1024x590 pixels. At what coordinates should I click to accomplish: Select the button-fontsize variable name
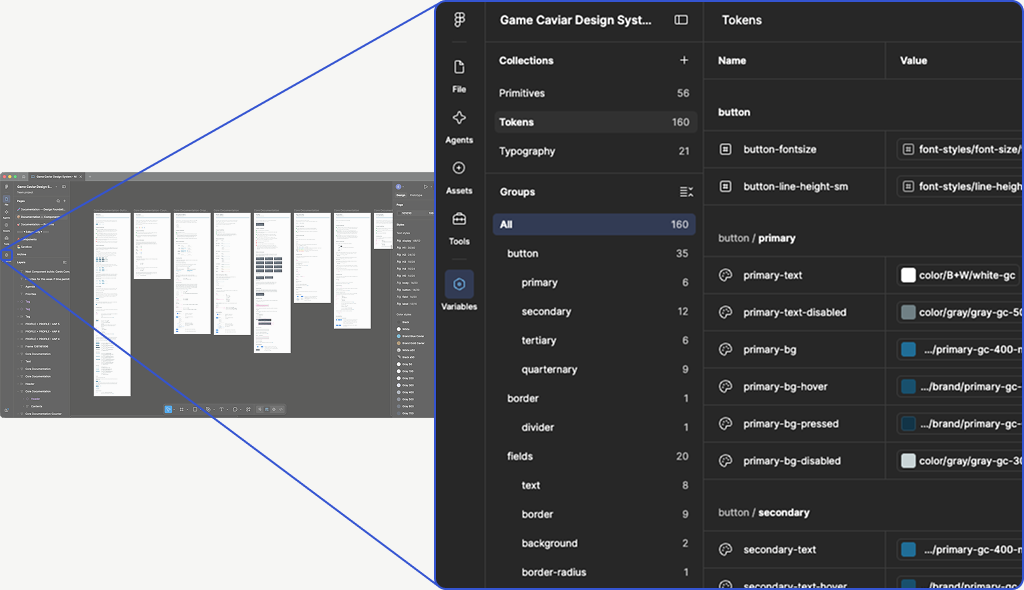[780, 149]
